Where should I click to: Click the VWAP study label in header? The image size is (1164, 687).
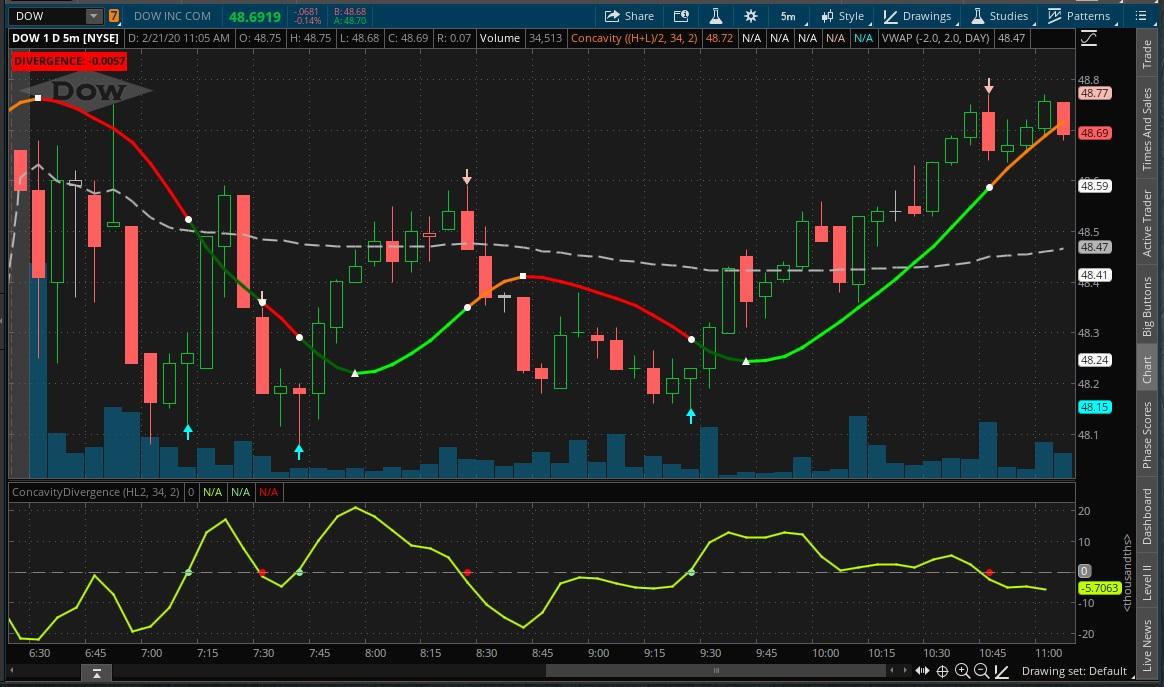pyautogui.click(x=935, y=38)
